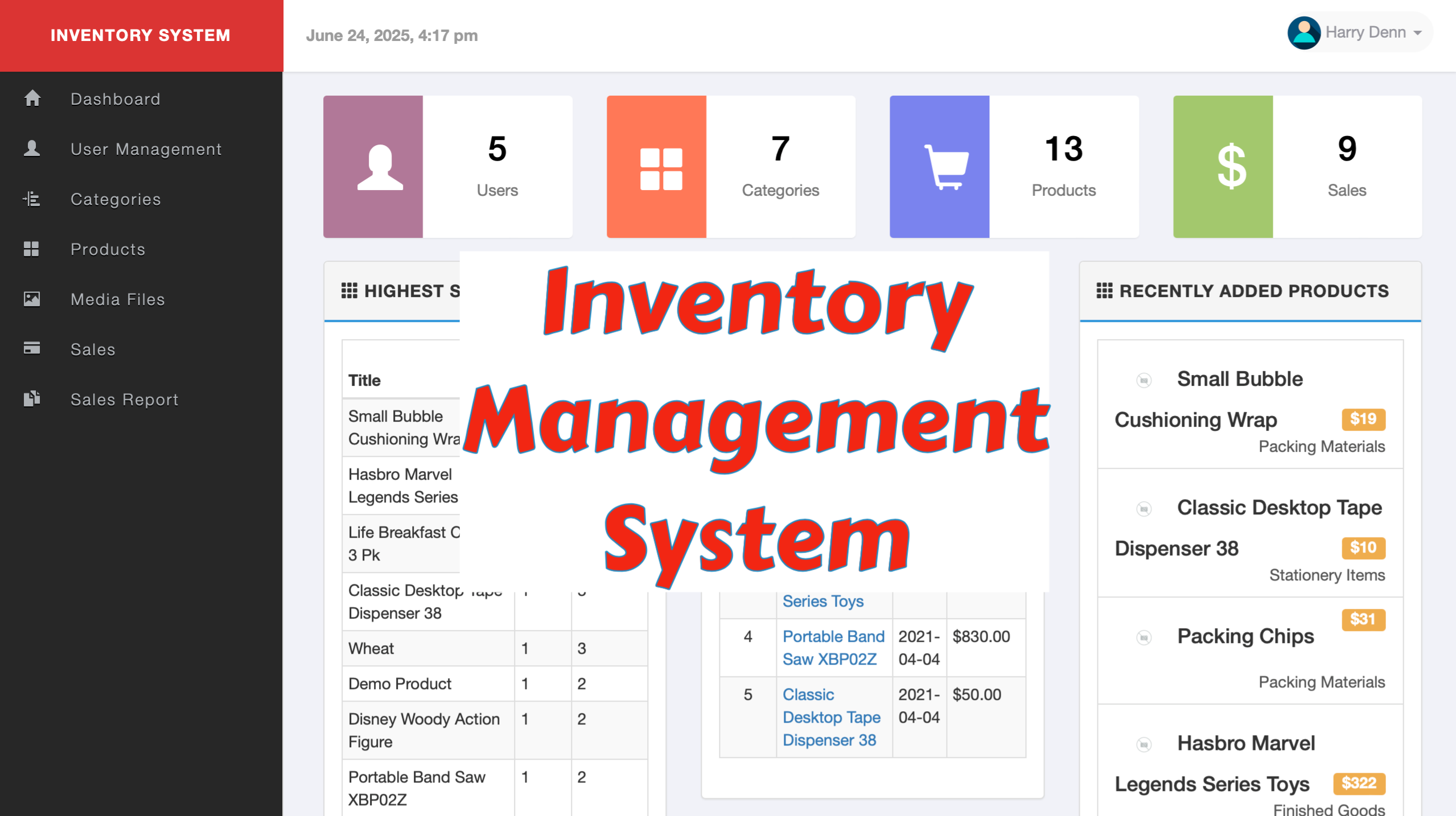Viewport: 1456px width, 816px height.
Task: Click the $322 price badge
Action: (x=1359, y=783)
